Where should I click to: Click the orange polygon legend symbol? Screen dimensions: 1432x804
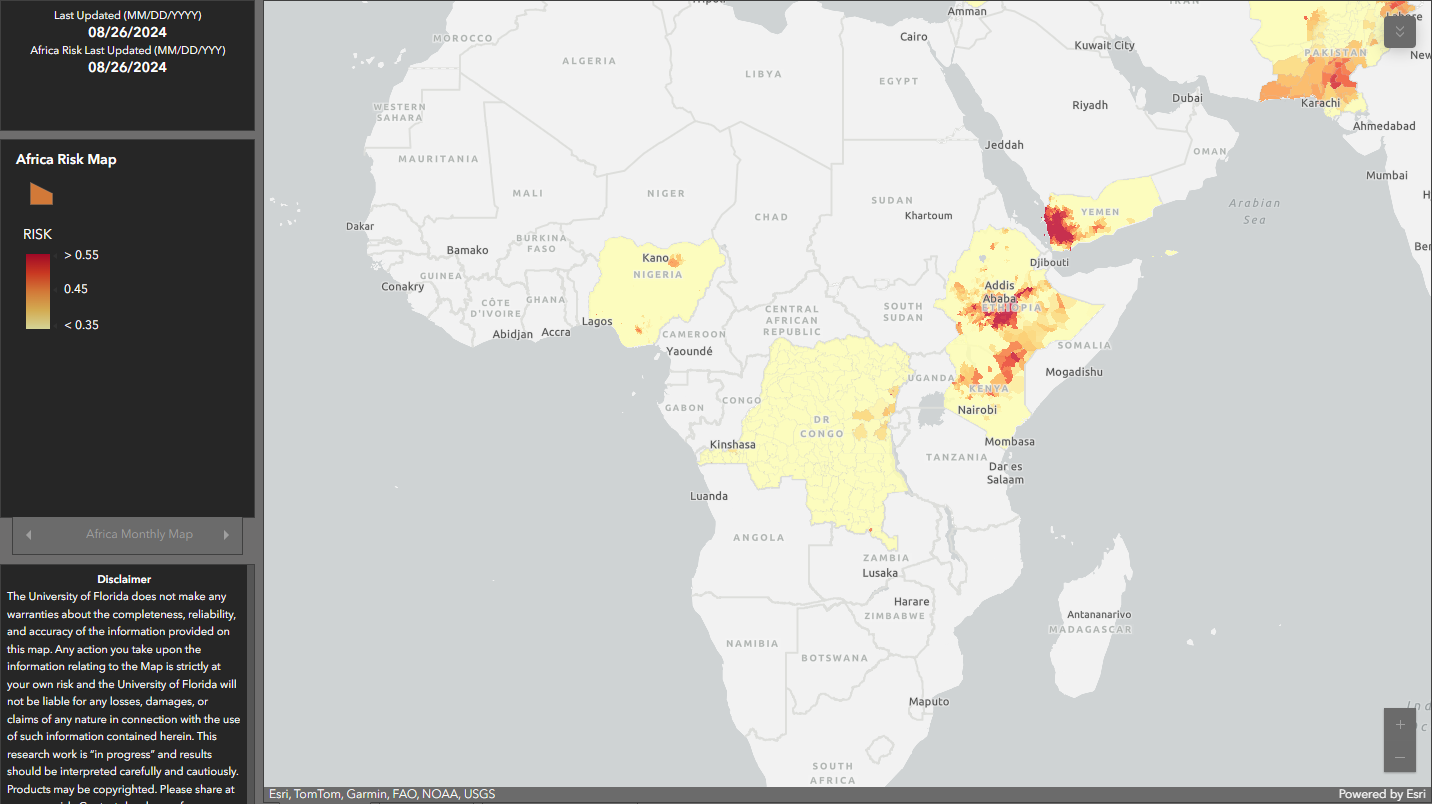(x=41, y=194)
